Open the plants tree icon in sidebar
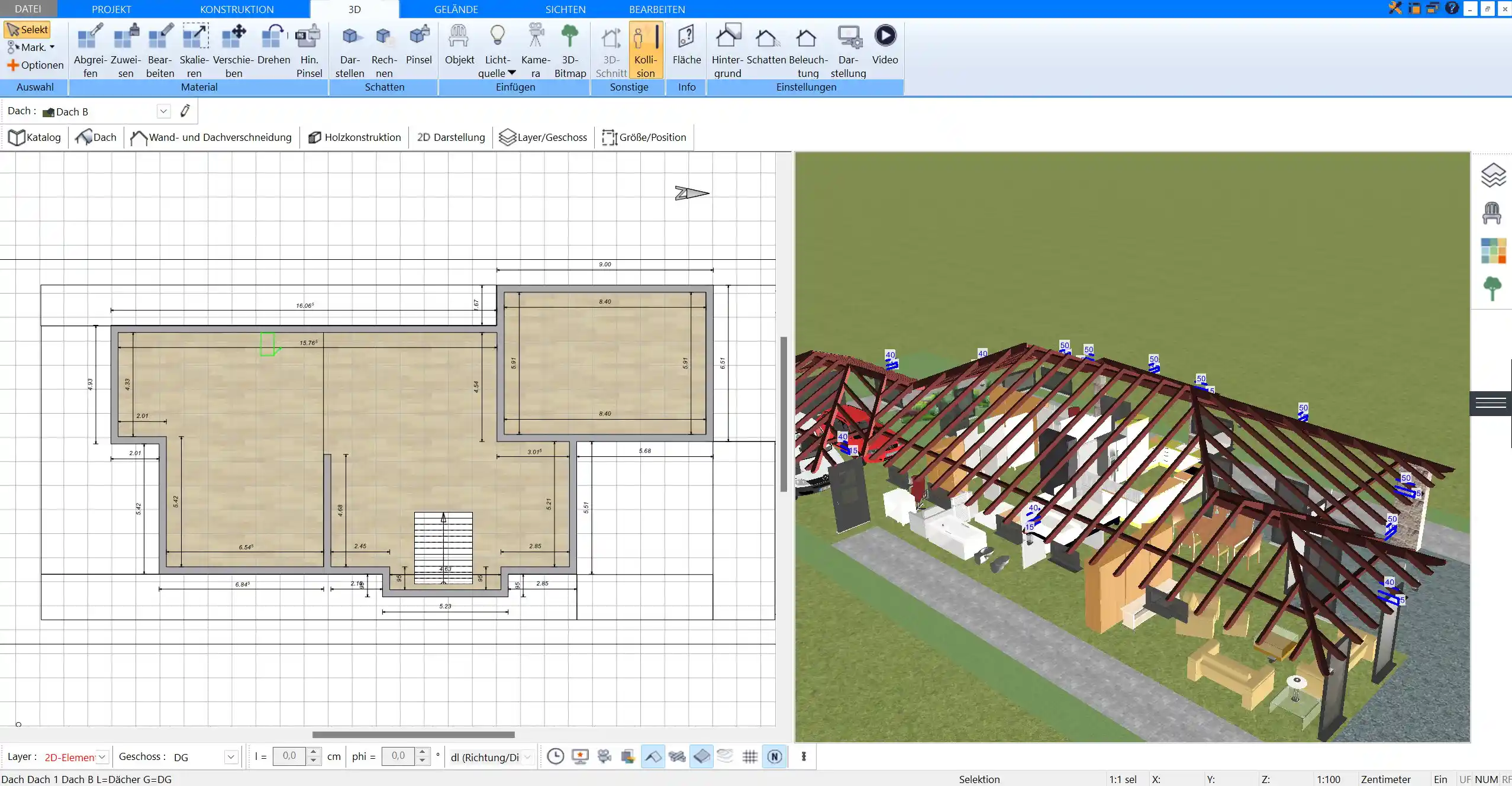The height and width of the screenshot is (786, 1512). click(x=1492, y=289)
